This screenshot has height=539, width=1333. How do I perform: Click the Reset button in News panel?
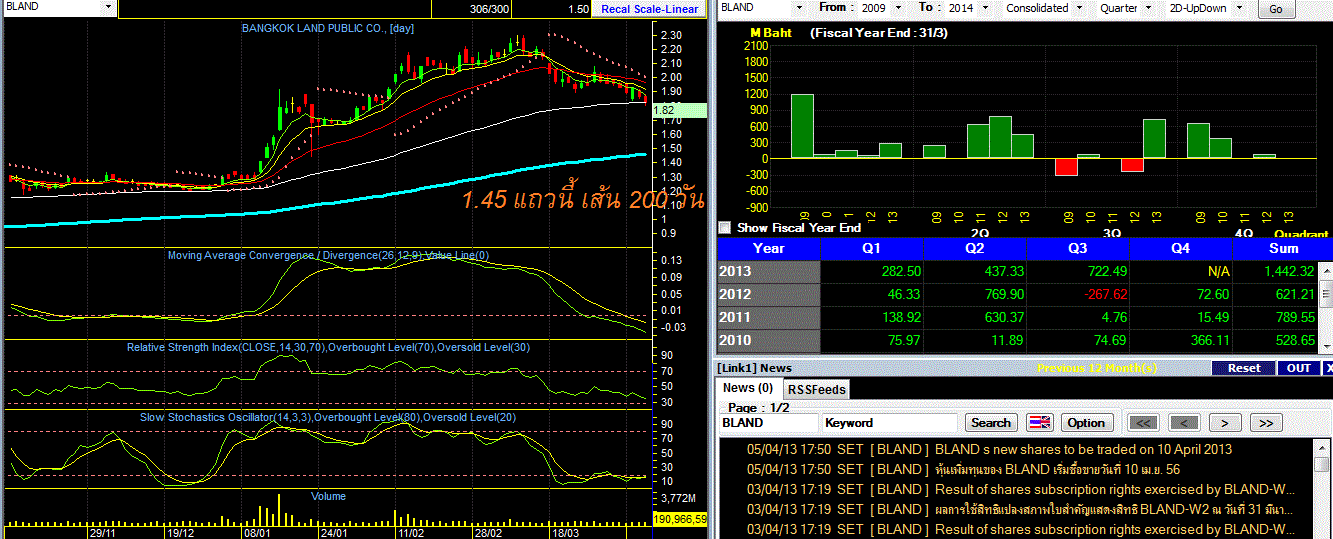[1244, 368]
